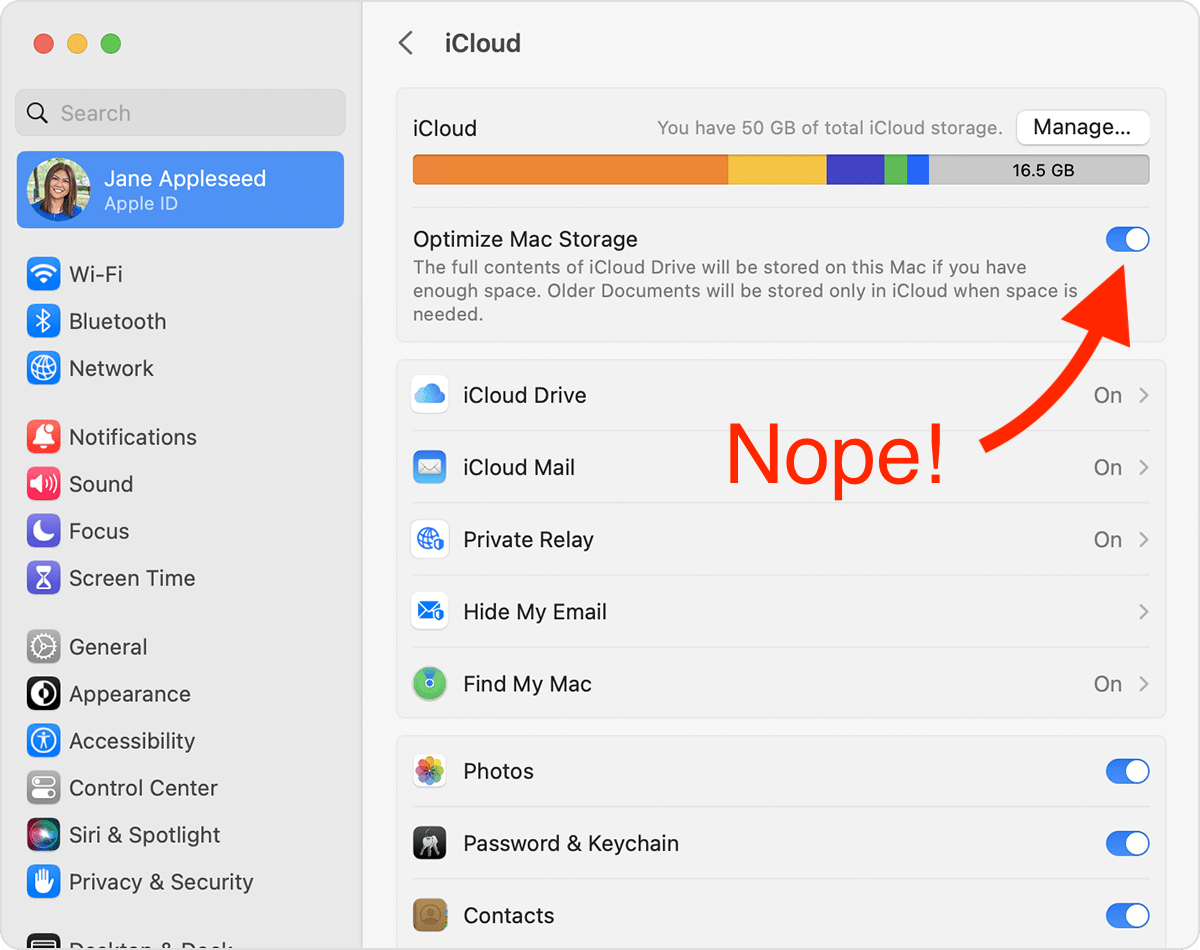Click the Manage... button
1200x950 pixels.
tap(1082, 128)
